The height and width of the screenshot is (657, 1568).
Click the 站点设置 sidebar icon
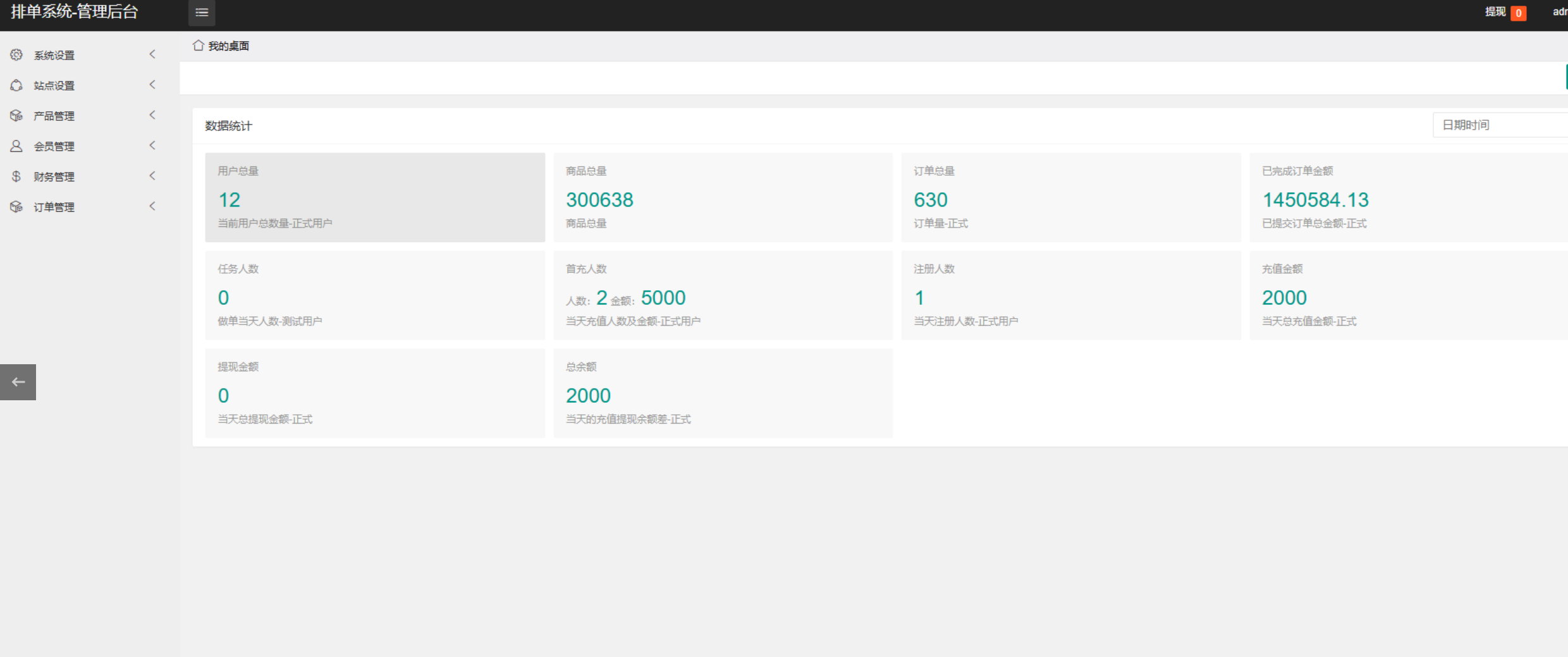pyautogui.click(x=16, y=85)
